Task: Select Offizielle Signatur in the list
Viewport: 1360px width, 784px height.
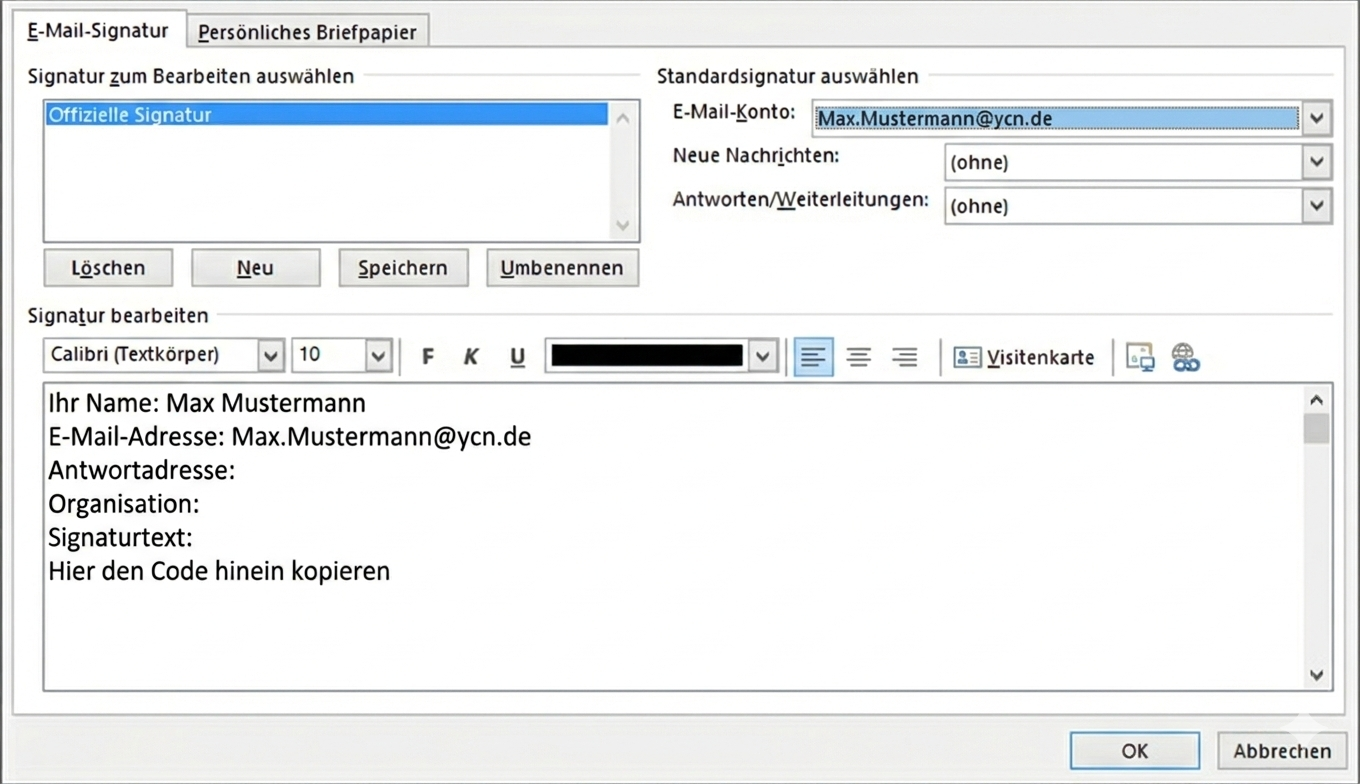Action: pyautogui.click(x=326, y=115)
